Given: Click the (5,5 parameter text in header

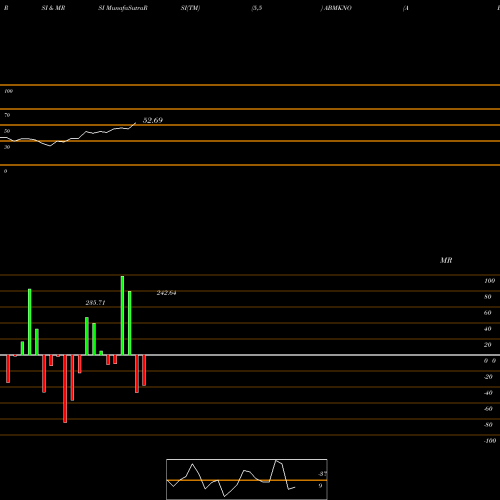Looking at the screenshot, I should click(257, 8).
